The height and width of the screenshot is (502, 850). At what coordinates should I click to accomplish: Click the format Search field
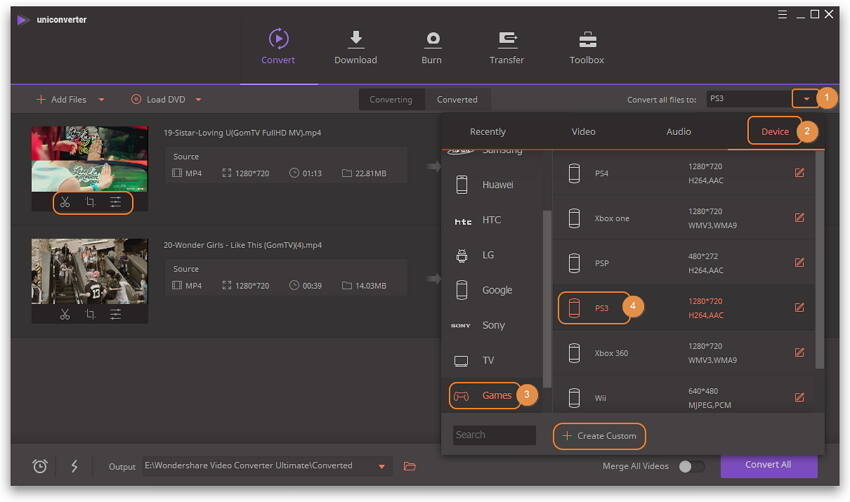(494, 435)
